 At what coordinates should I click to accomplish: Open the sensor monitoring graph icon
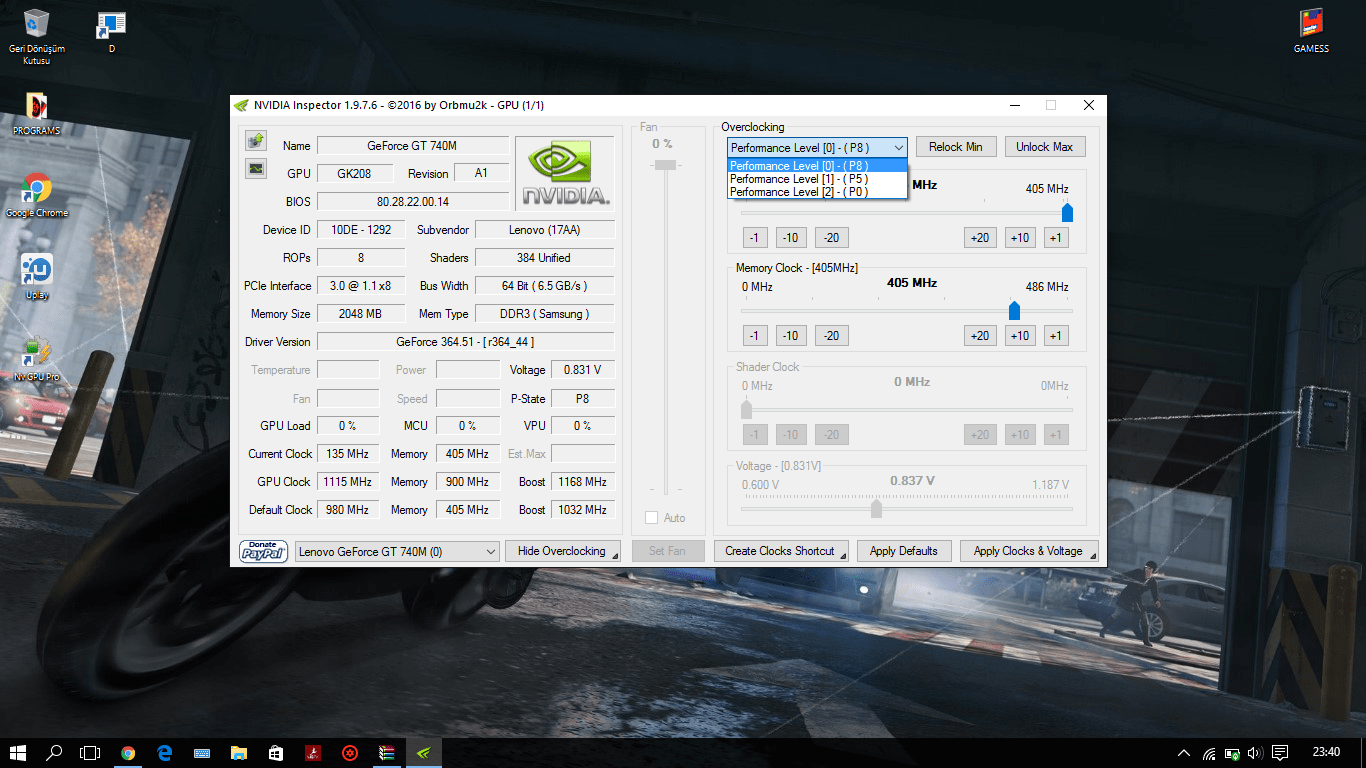click(x=256, y=168)
